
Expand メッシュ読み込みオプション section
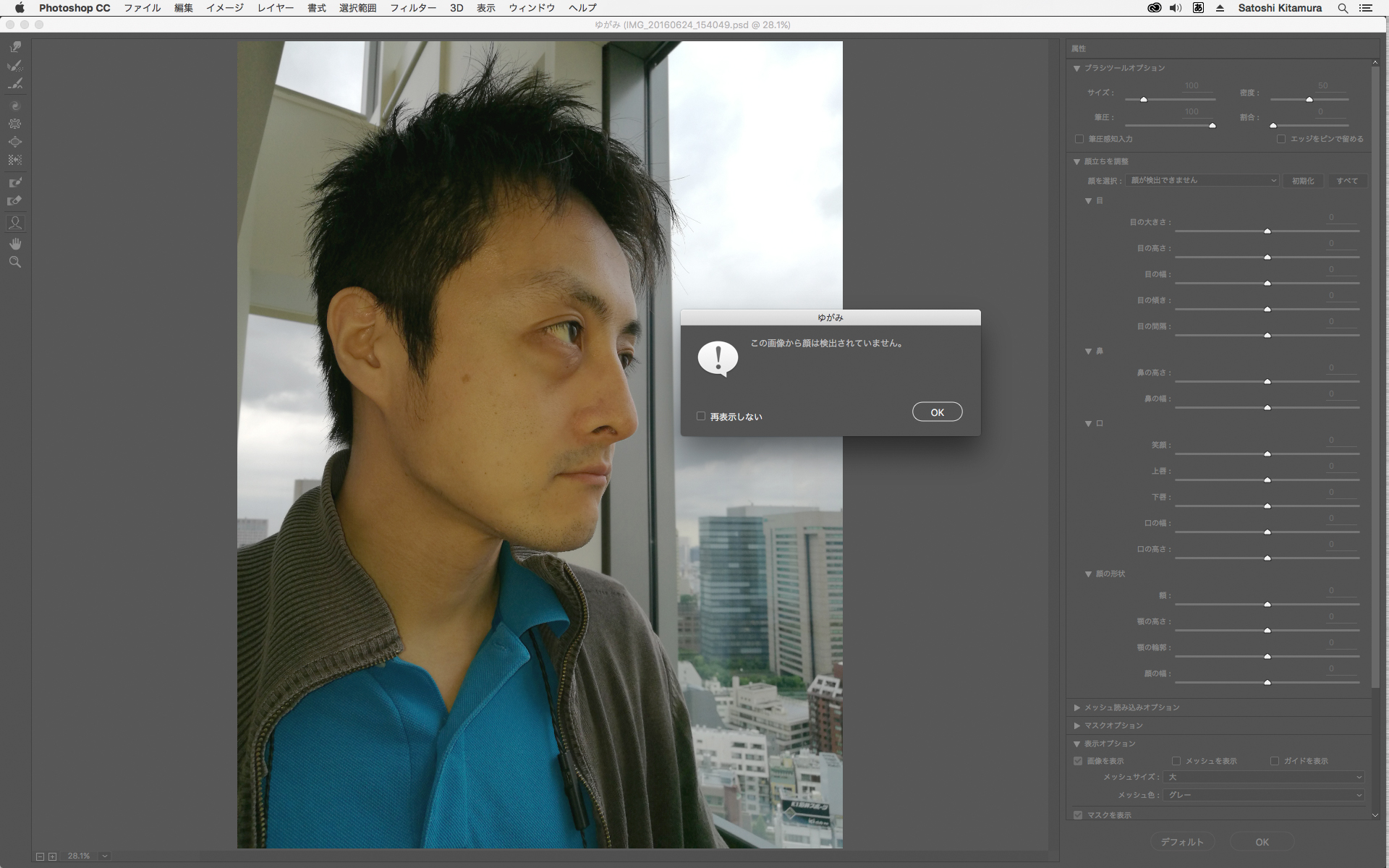pyautogui.click(x=1077, y=707)
